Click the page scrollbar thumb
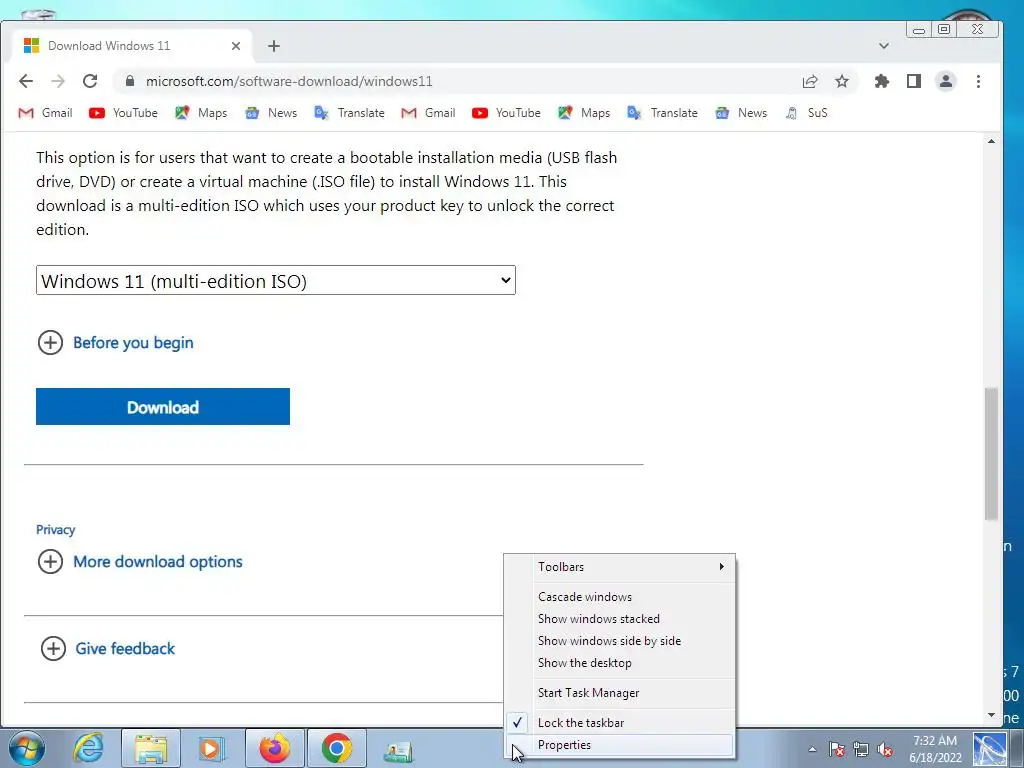The height and width of the screenshot is (768, 1024). (x=991, y=454)
